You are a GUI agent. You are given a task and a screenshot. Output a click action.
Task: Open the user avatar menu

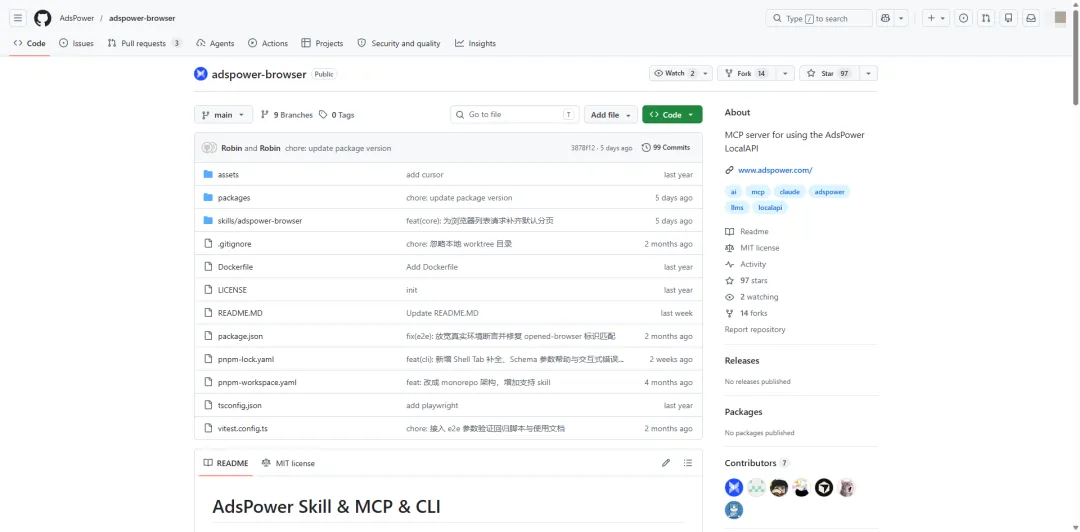point(1061,18)
